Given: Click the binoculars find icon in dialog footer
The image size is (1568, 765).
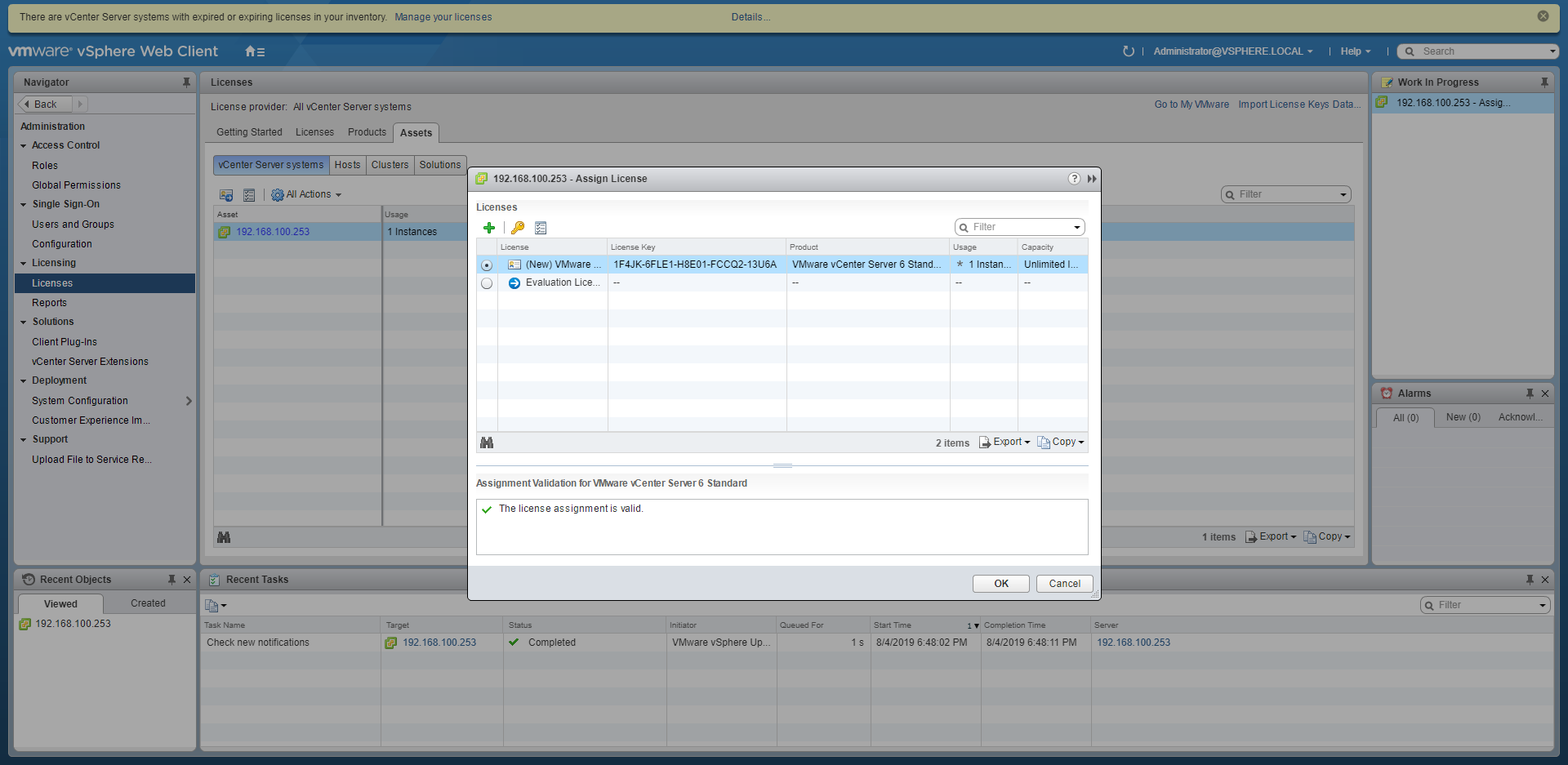Looking at the screenshot, I should [x=487, y=443].
